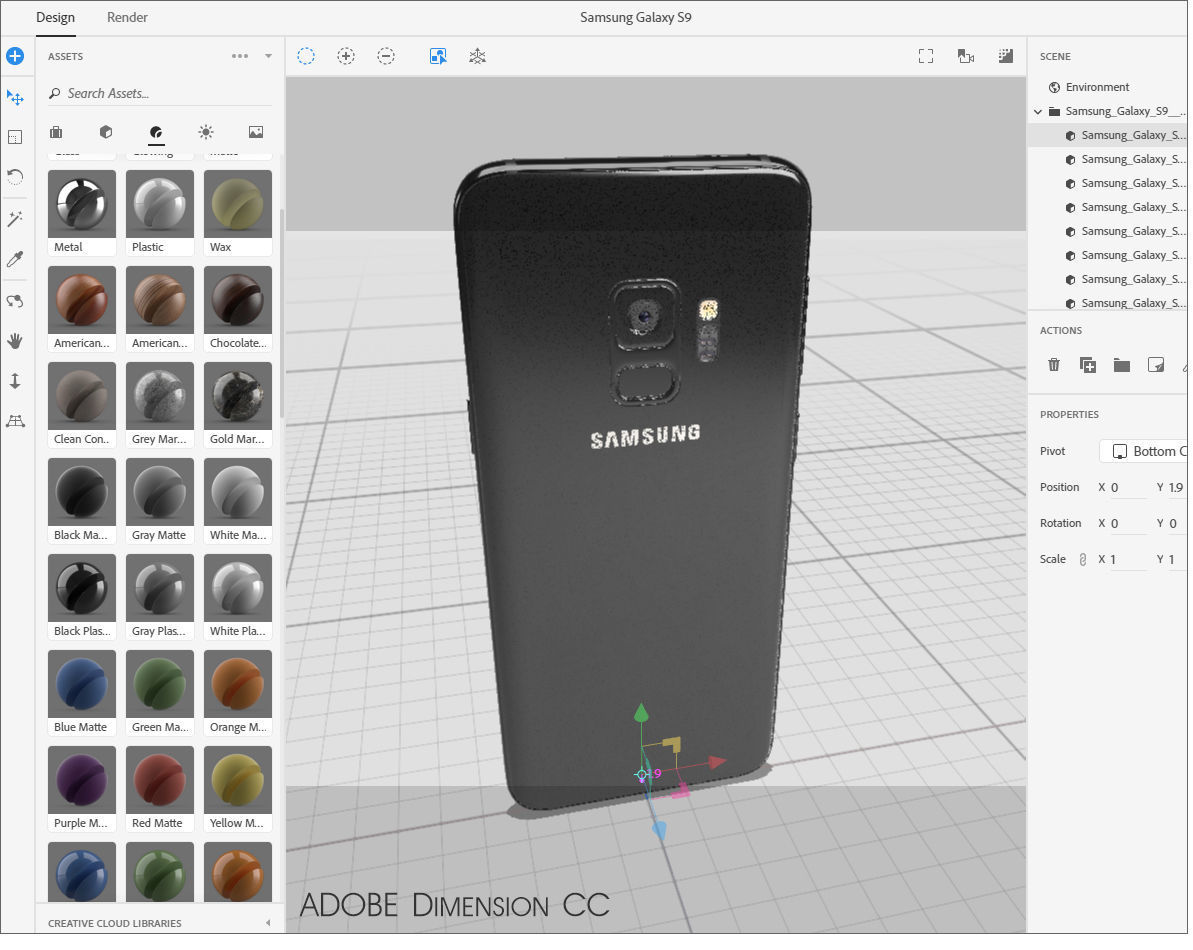Toggle render preview icon
The image size is (1193, 950).
pyautogui.click(x=1006, y=56)
